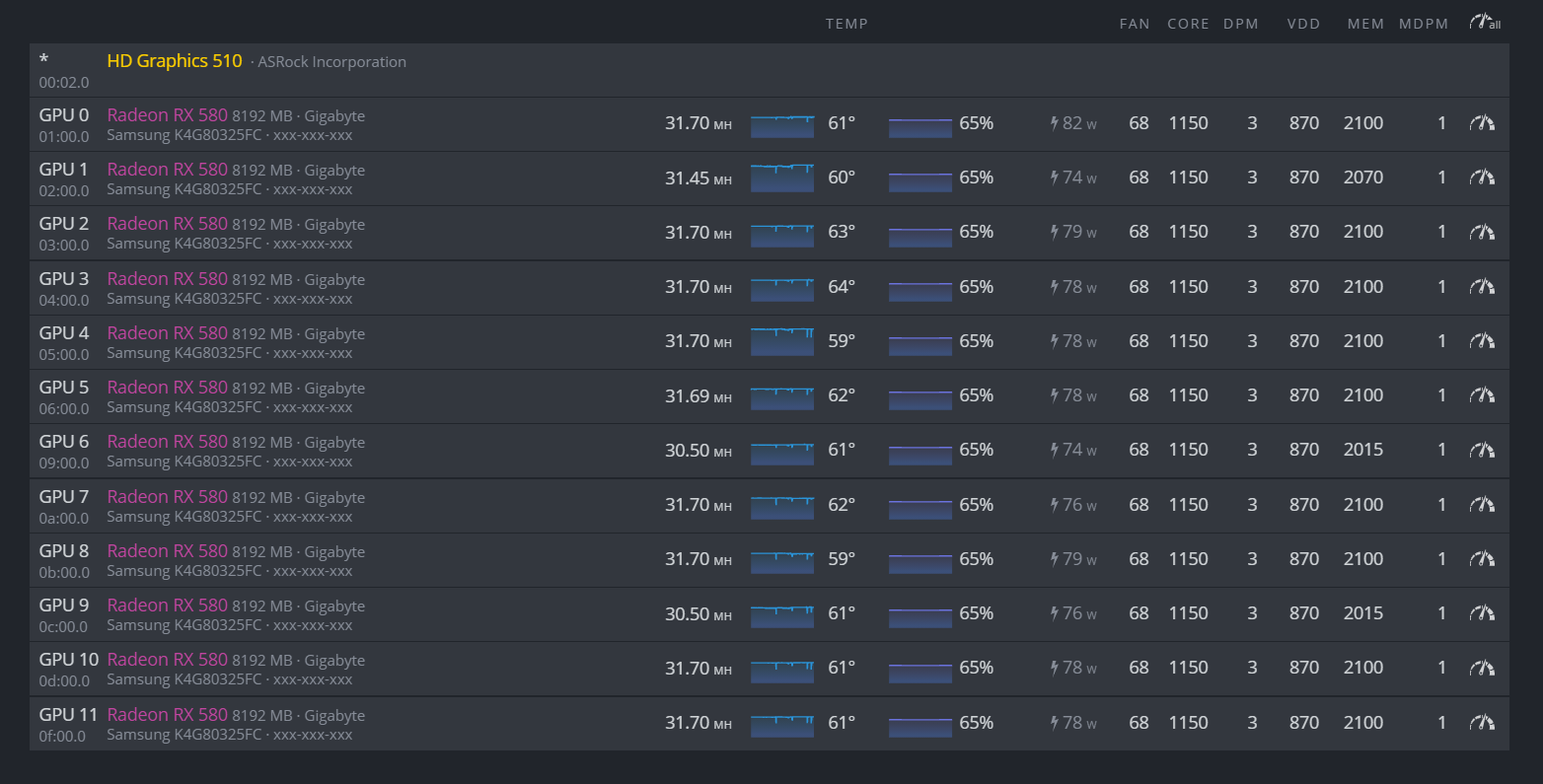Click GPU 2 power value 79 w
The image size is (1543, 784).
click(1079, 232)
